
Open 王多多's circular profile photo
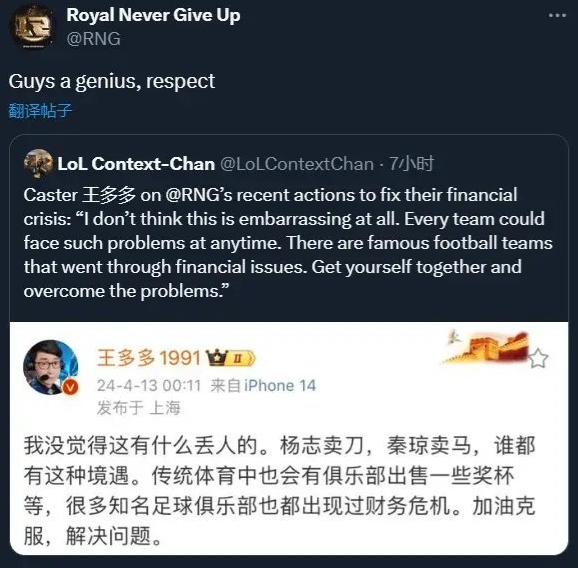(51, 367)
